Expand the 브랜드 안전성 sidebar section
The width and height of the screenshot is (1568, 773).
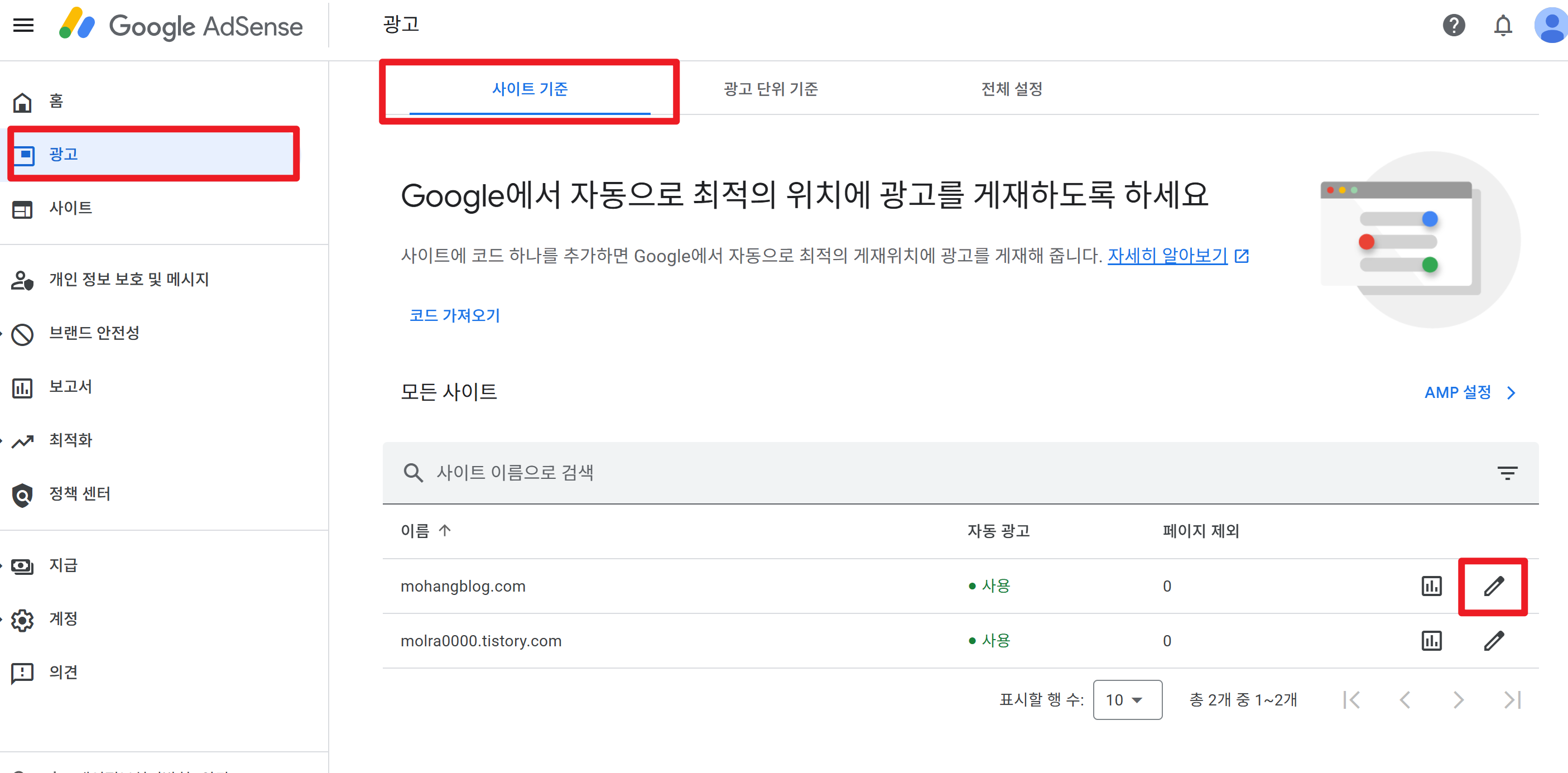pyautogui.click(x=94, y=333)
